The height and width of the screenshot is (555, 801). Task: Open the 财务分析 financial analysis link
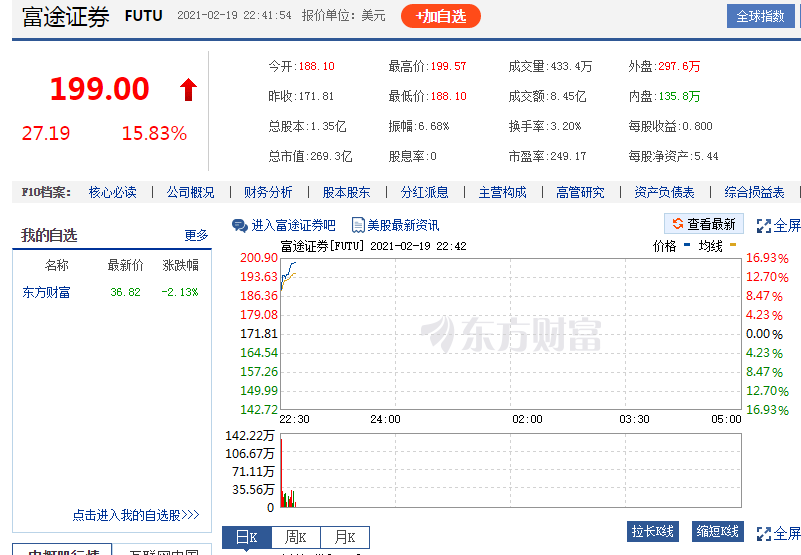coord(268,193)
